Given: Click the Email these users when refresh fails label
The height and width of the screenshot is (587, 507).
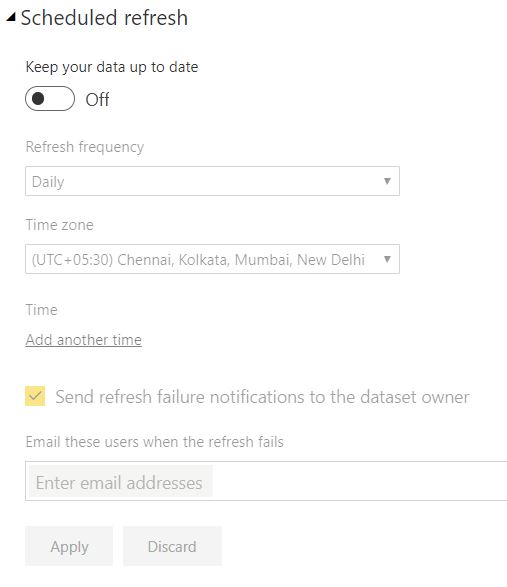Looking at the screenshot, I should click(x=154, y=442).
